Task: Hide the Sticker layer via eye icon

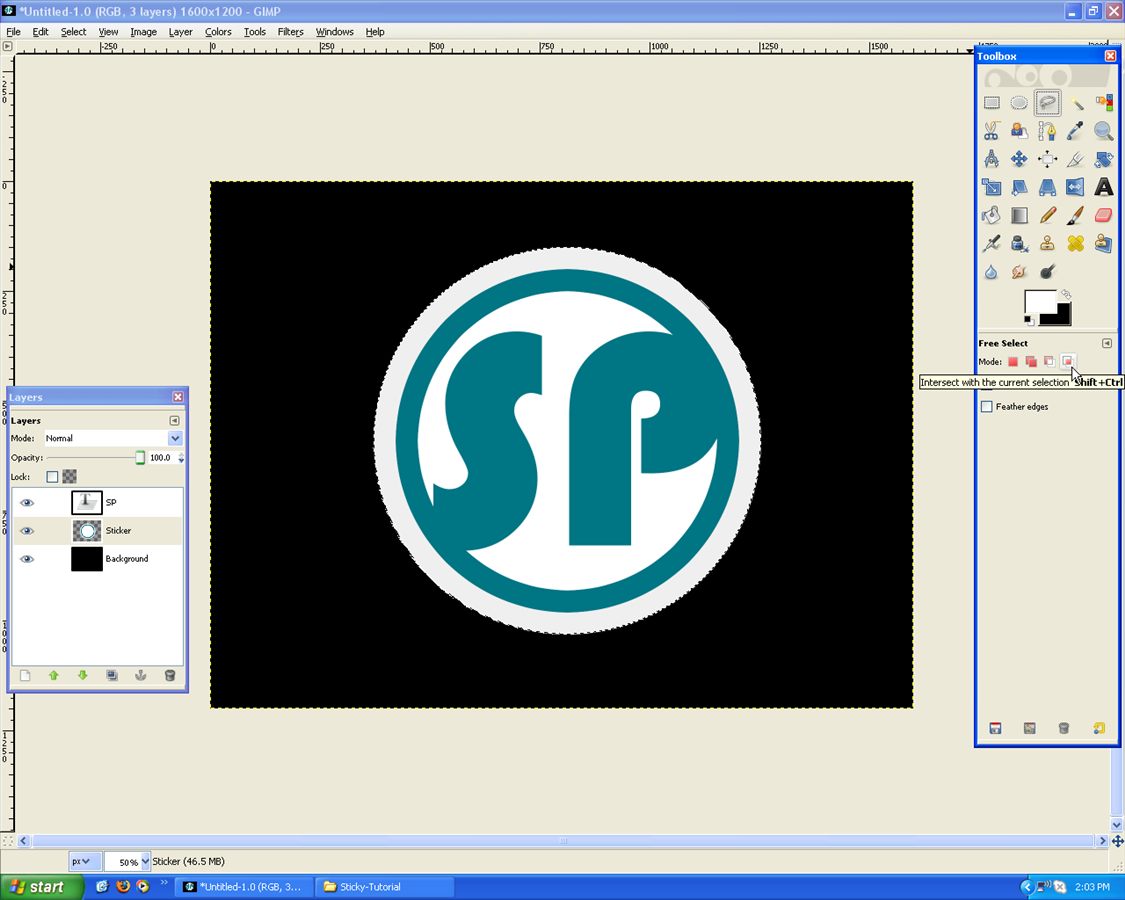Action: tap(27, 530)
